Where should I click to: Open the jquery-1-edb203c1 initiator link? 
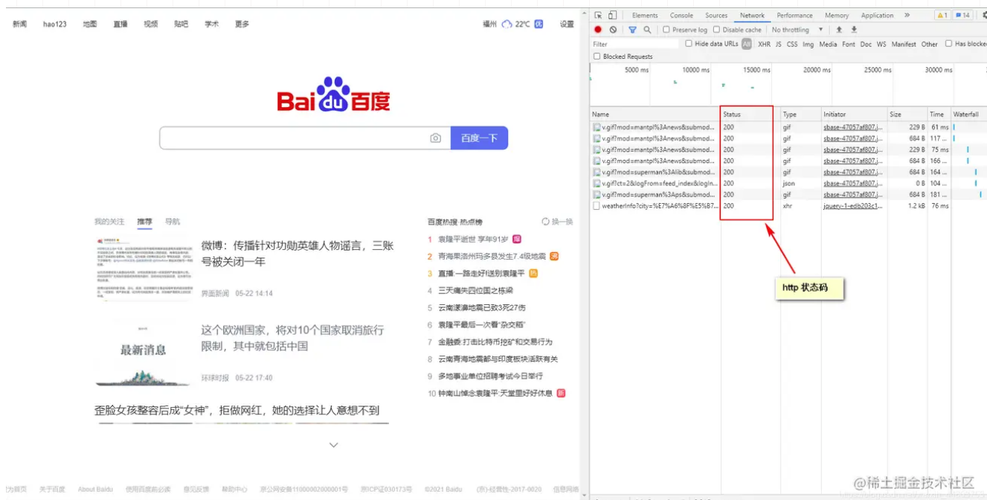click(x=852, y=206)
